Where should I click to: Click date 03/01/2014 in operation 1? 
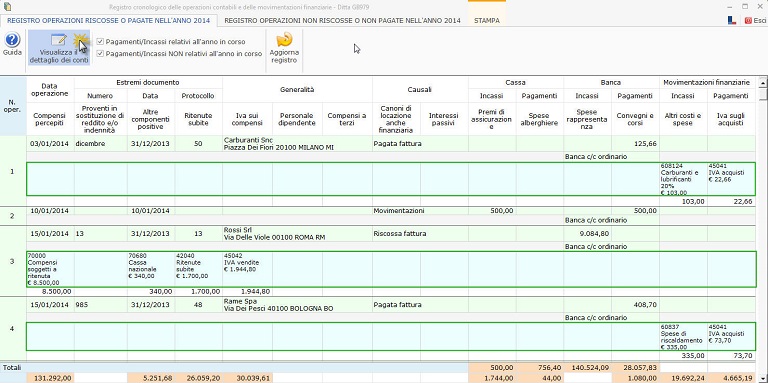click(50, 144)
